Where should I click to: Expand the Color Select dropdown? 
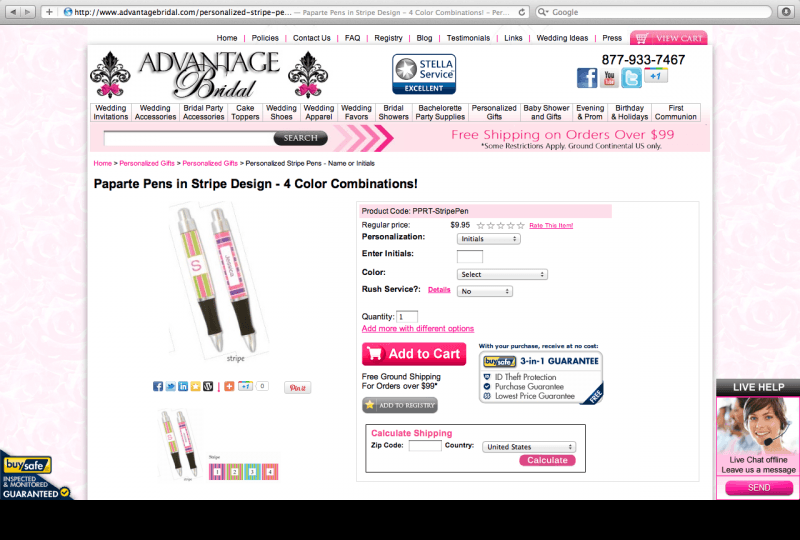[502, 275]
